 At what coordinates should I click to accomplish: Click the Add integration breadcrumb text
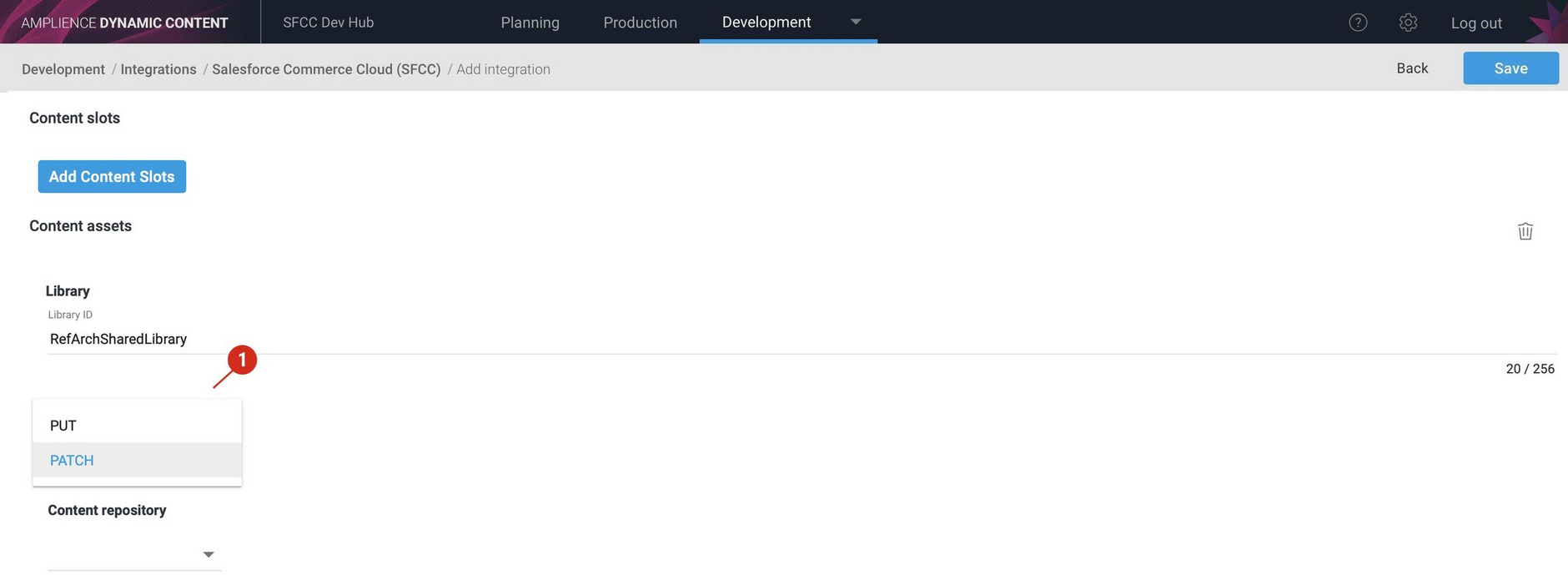pos(503,69)
